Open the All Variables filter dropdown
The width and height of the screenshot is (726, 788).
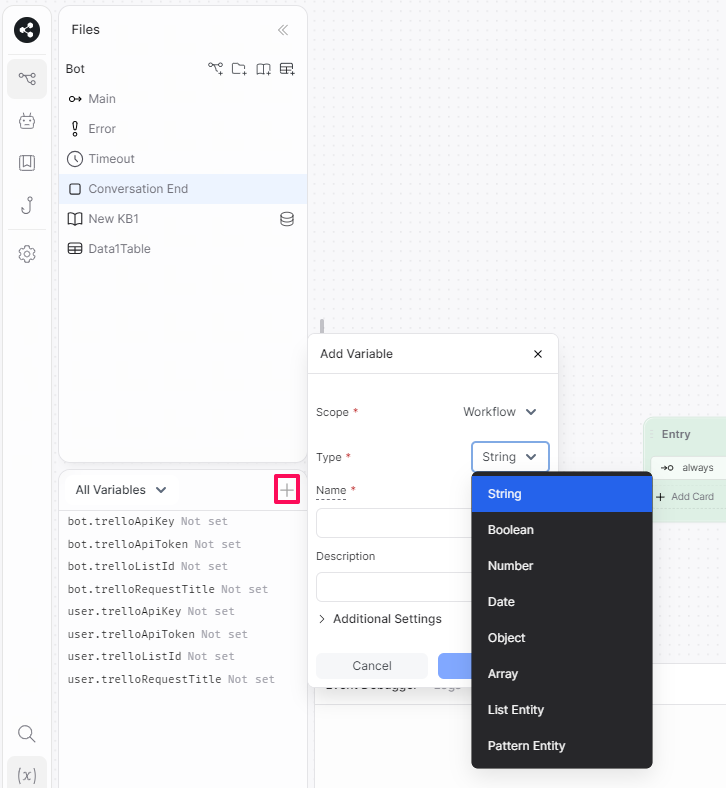pos(120,490)
